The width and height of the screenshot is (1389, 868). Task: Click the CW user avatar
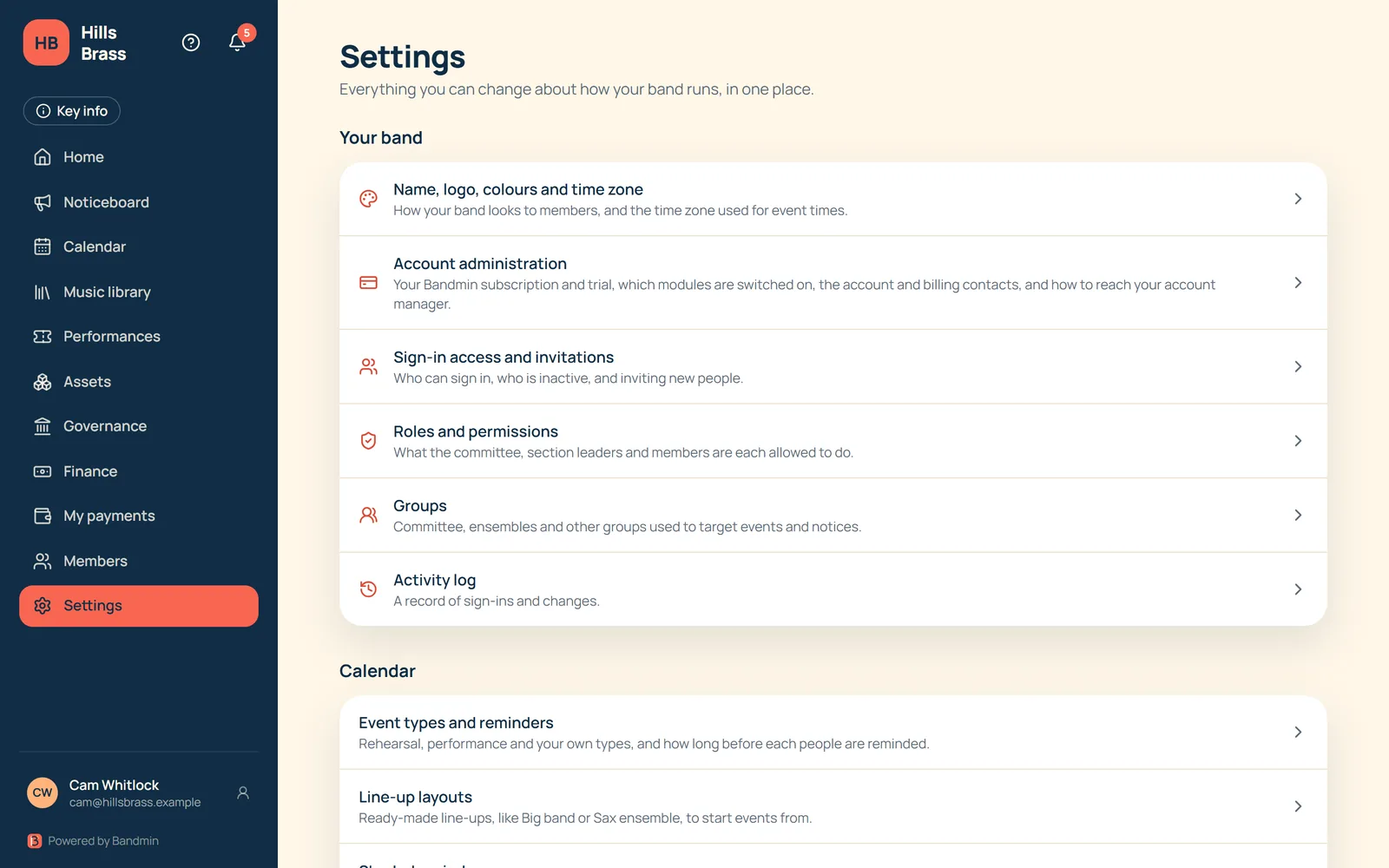tap(43, 792)
